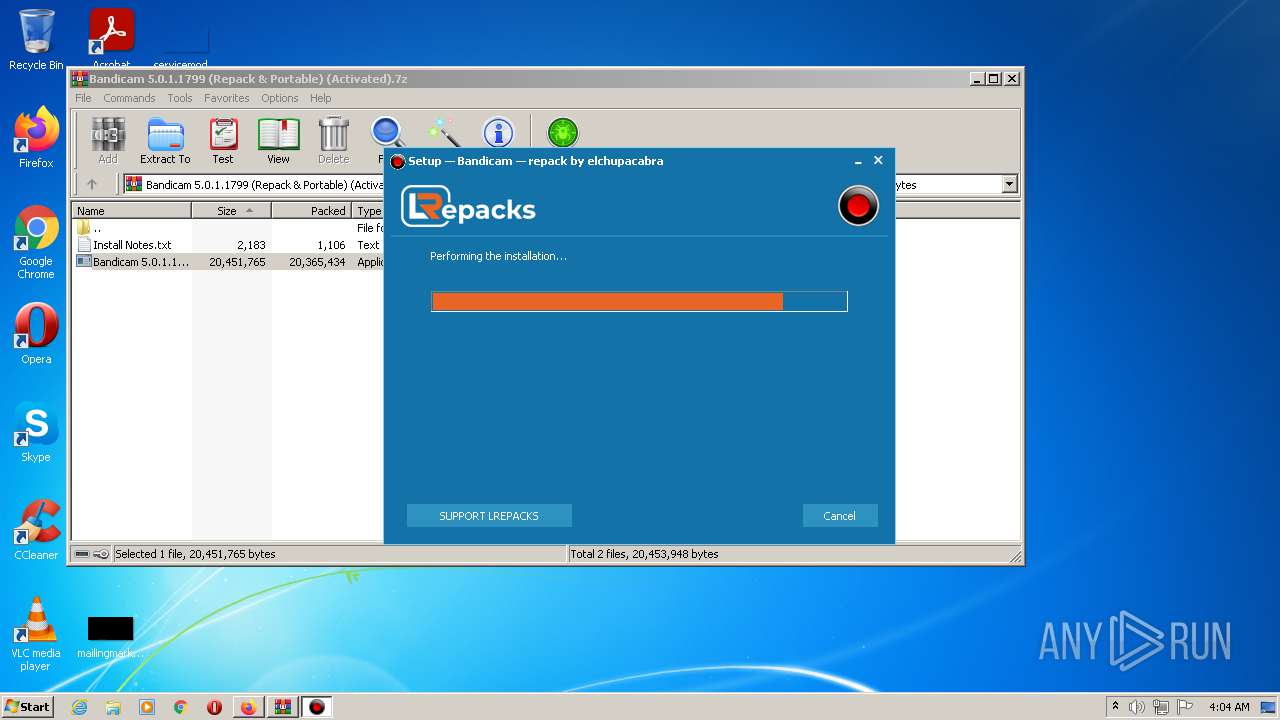
Task: Click the media player taskbar icon
Action: [x=147, y=707]
